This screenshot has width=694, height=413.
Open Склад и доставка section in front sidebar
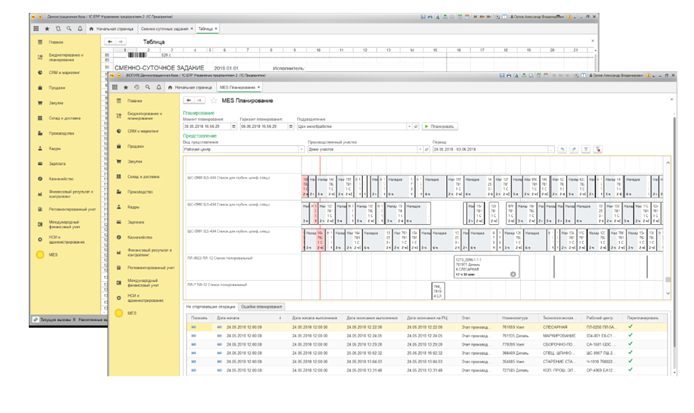point(143,177)
